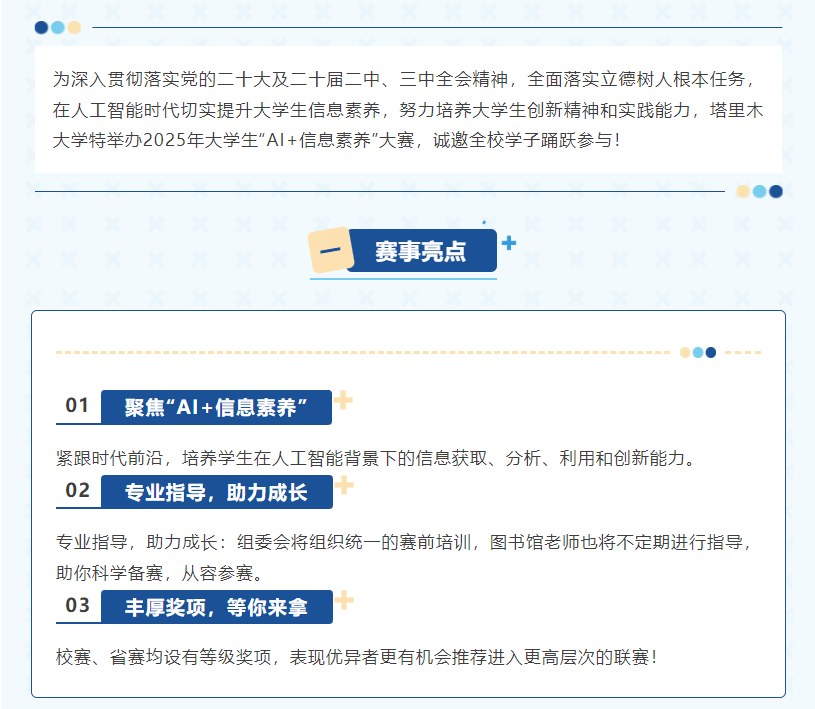Click the yellow plus beside 专业指导，助力成长

click(x=343, y=486)
